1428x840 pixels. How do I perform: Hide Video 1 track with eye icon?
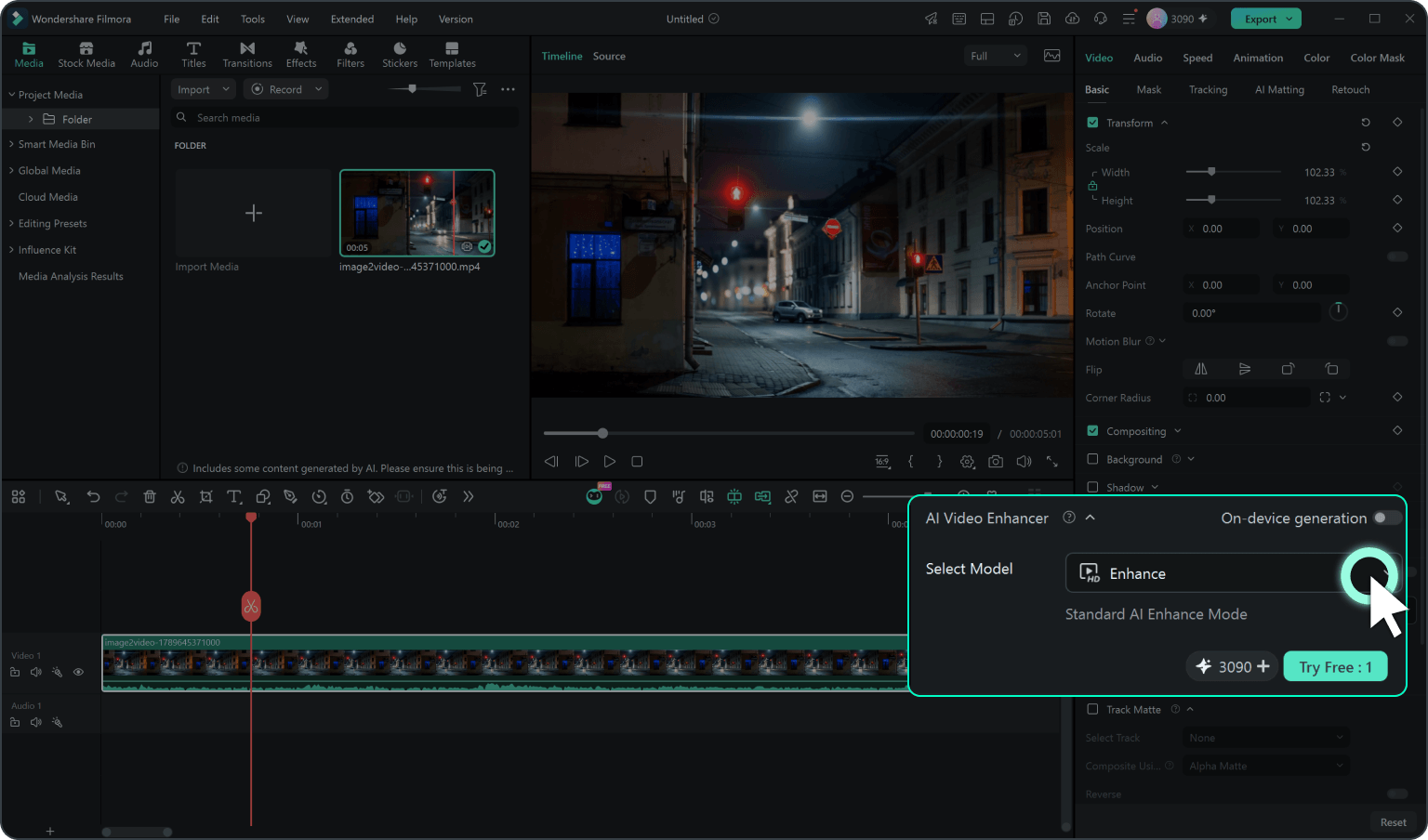point(78,672)
